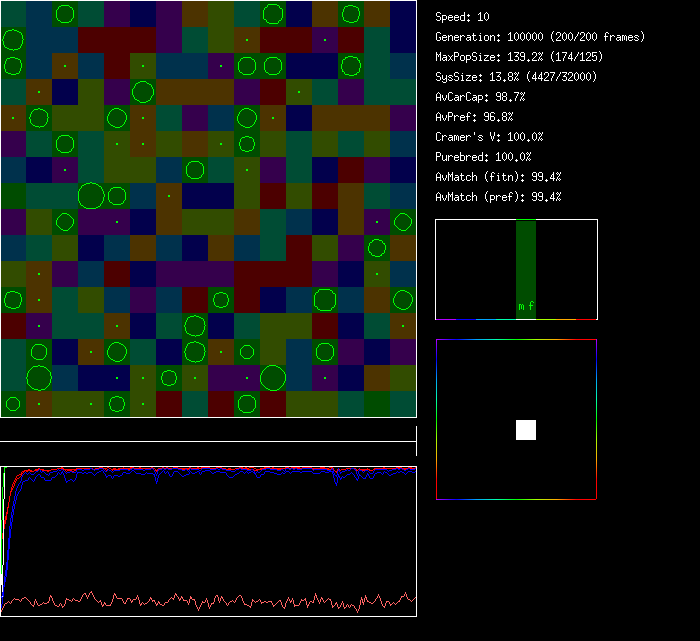Click the Generation: 100000 frame counter text
This screenshot has width=700, height=641.
click(540, 37)
